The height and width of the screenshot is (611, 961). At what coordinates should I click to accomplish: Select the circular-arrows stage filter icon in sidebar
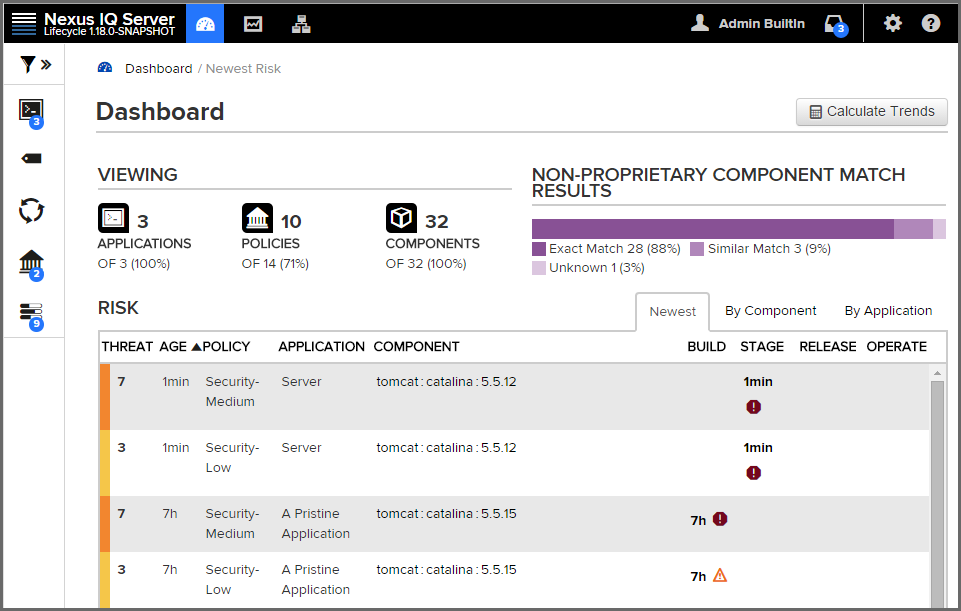pos(31,211)
